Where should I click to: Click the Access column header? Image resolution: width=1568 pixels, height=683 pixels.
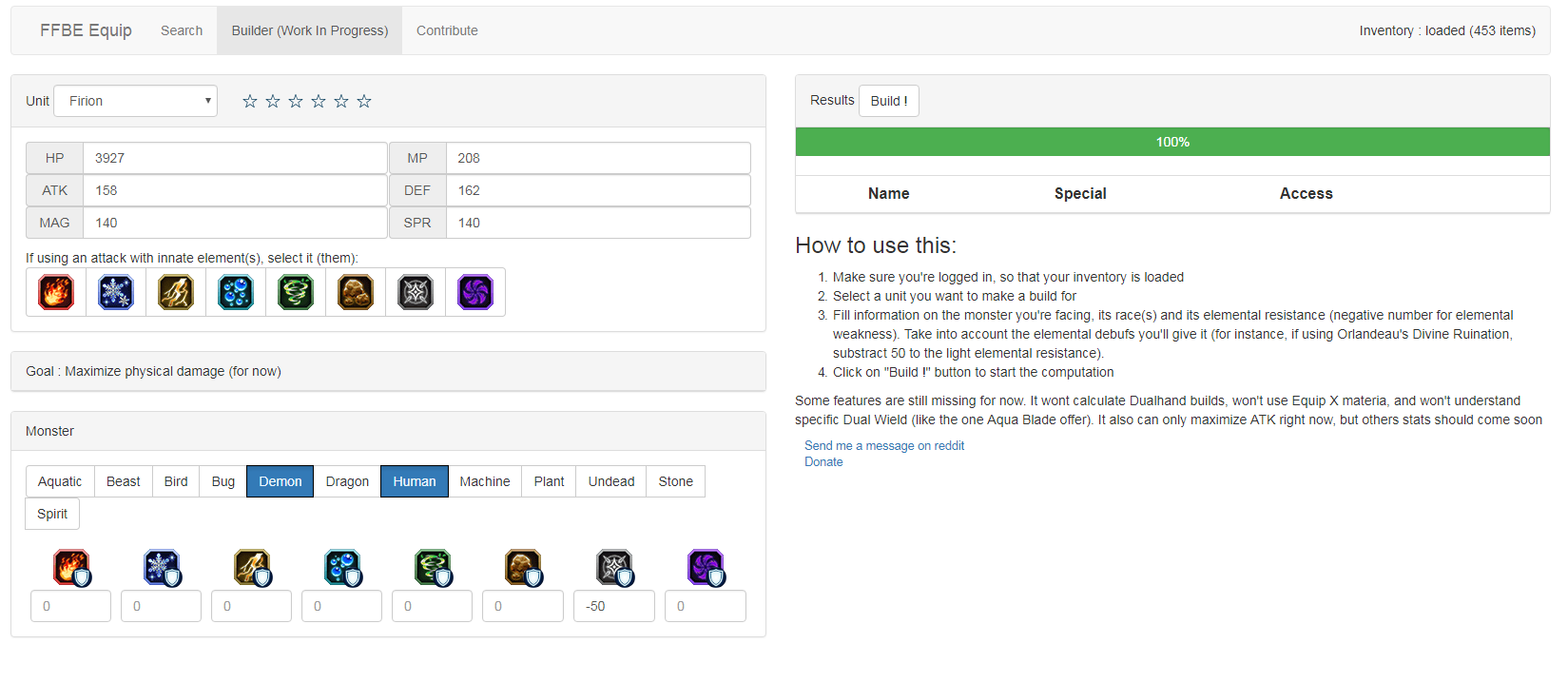pos(1306,193)
